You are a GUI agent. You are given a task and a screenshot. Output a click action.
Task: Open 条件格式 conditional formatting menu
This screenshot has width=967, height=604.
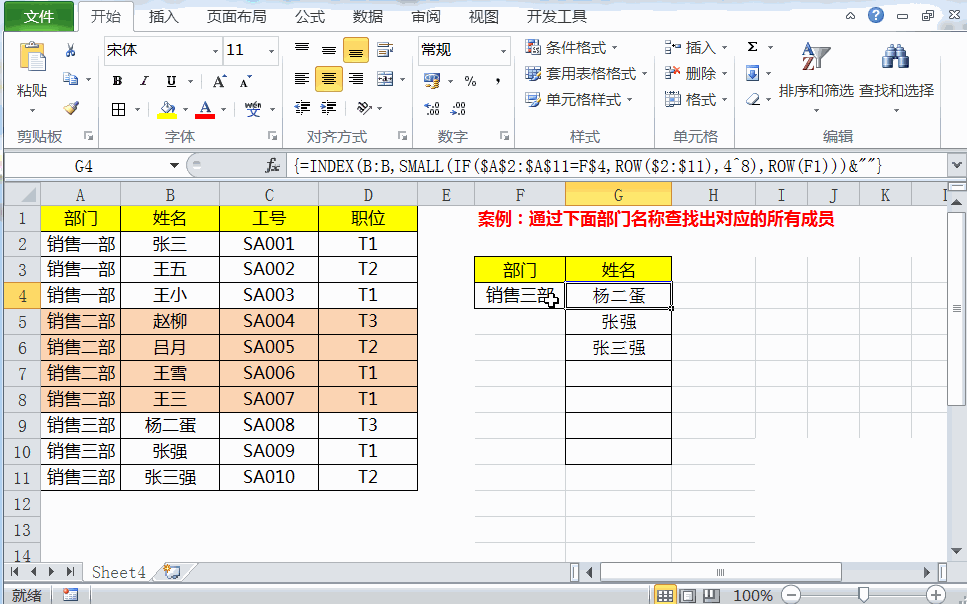(571, 48)
